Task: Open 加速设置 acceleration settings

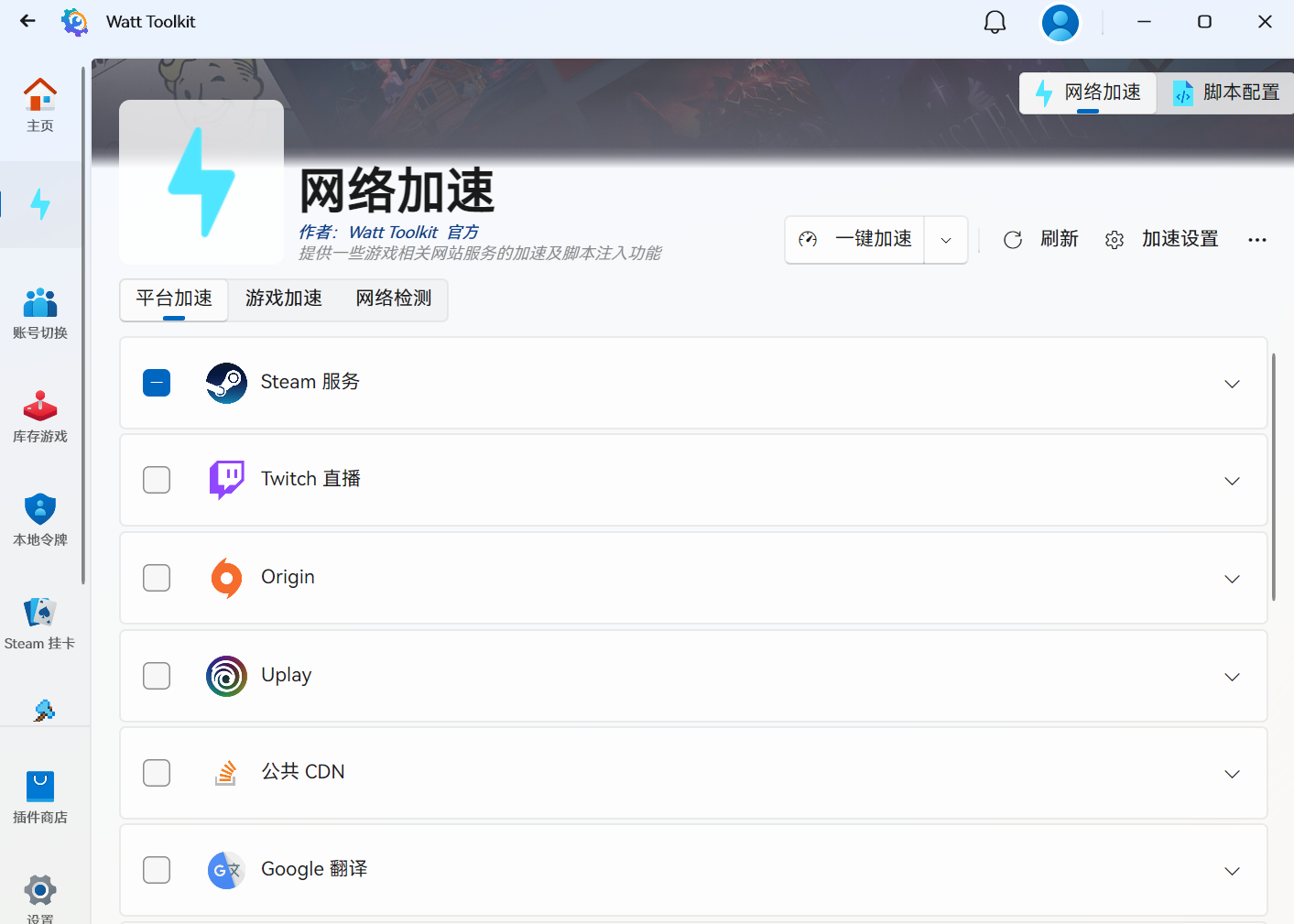Action: click(1162, 240)
